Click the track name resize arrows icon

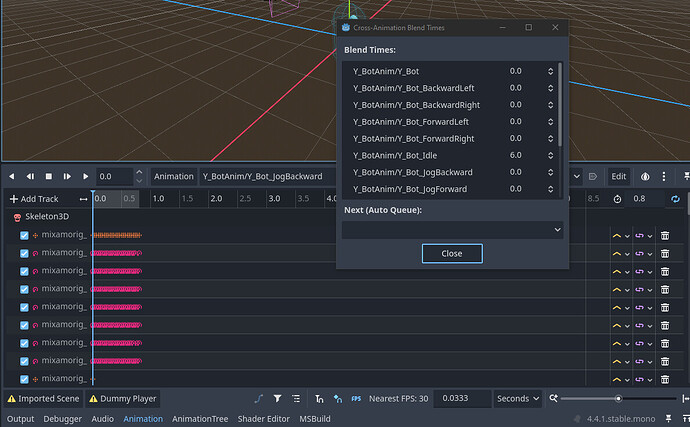click(83, 199)
